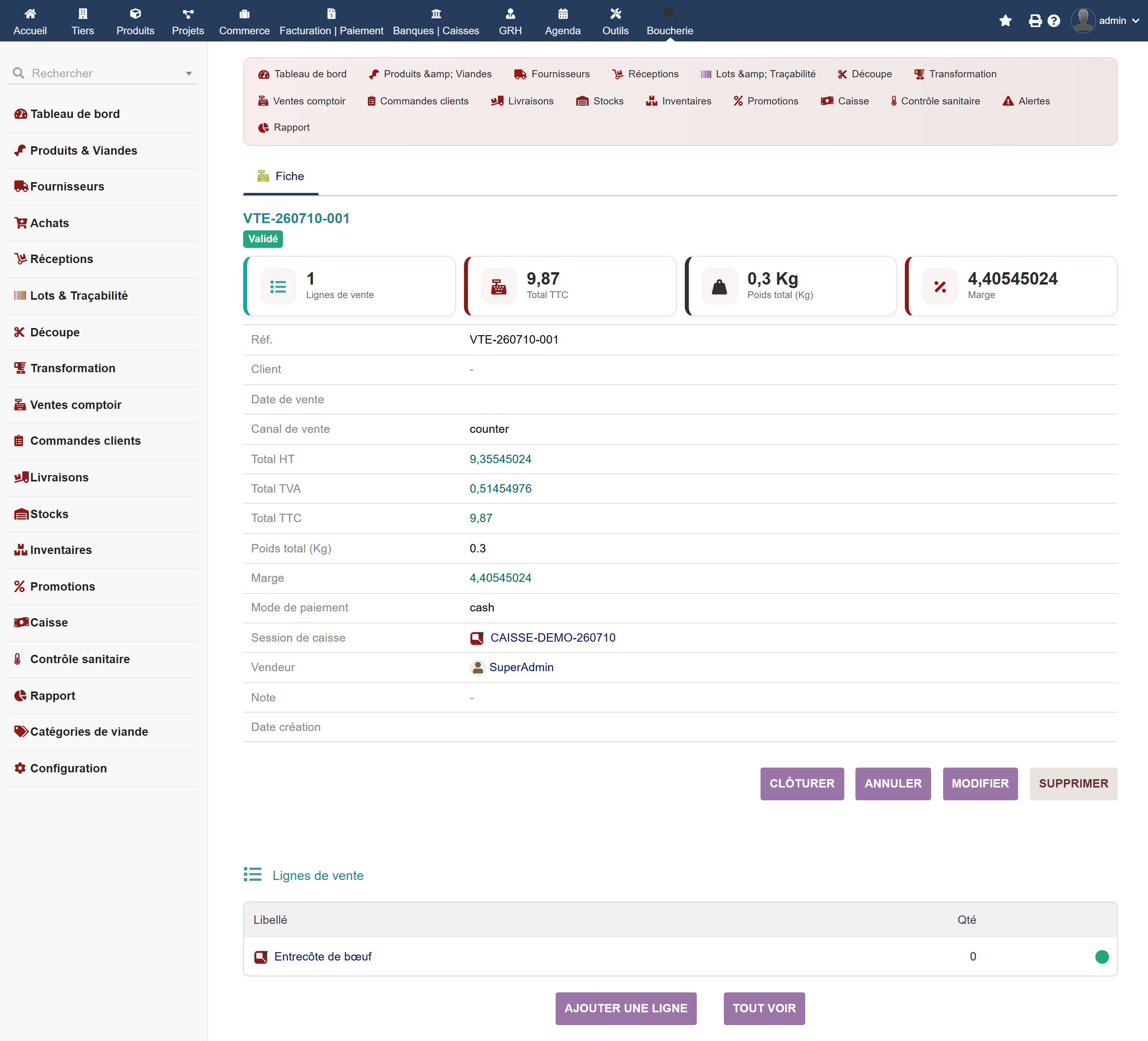The width and height of the screenshot is (1148, 1041).
Task: Click the AJOUTER UNE LIGNE button
Action: point(626,1009)
